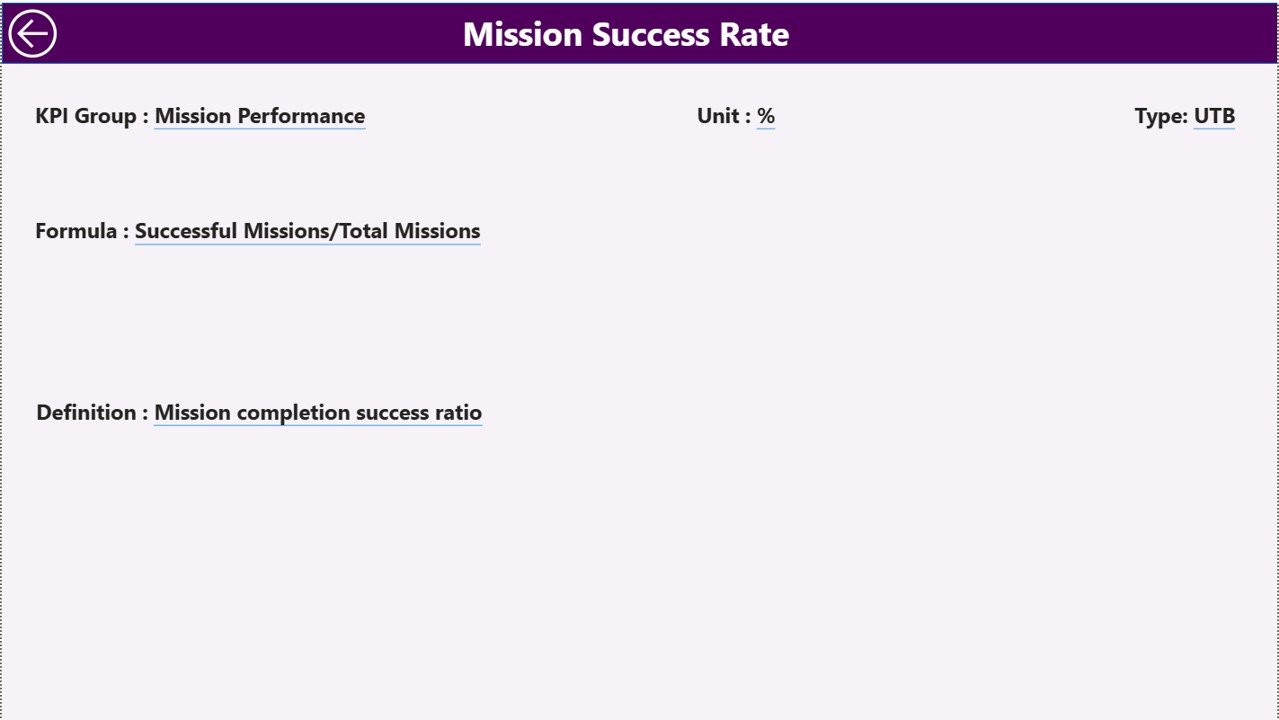
Task: Click the 'Mission Success Rate' page title
Action: pyautogui.click(x=624, y=33)
